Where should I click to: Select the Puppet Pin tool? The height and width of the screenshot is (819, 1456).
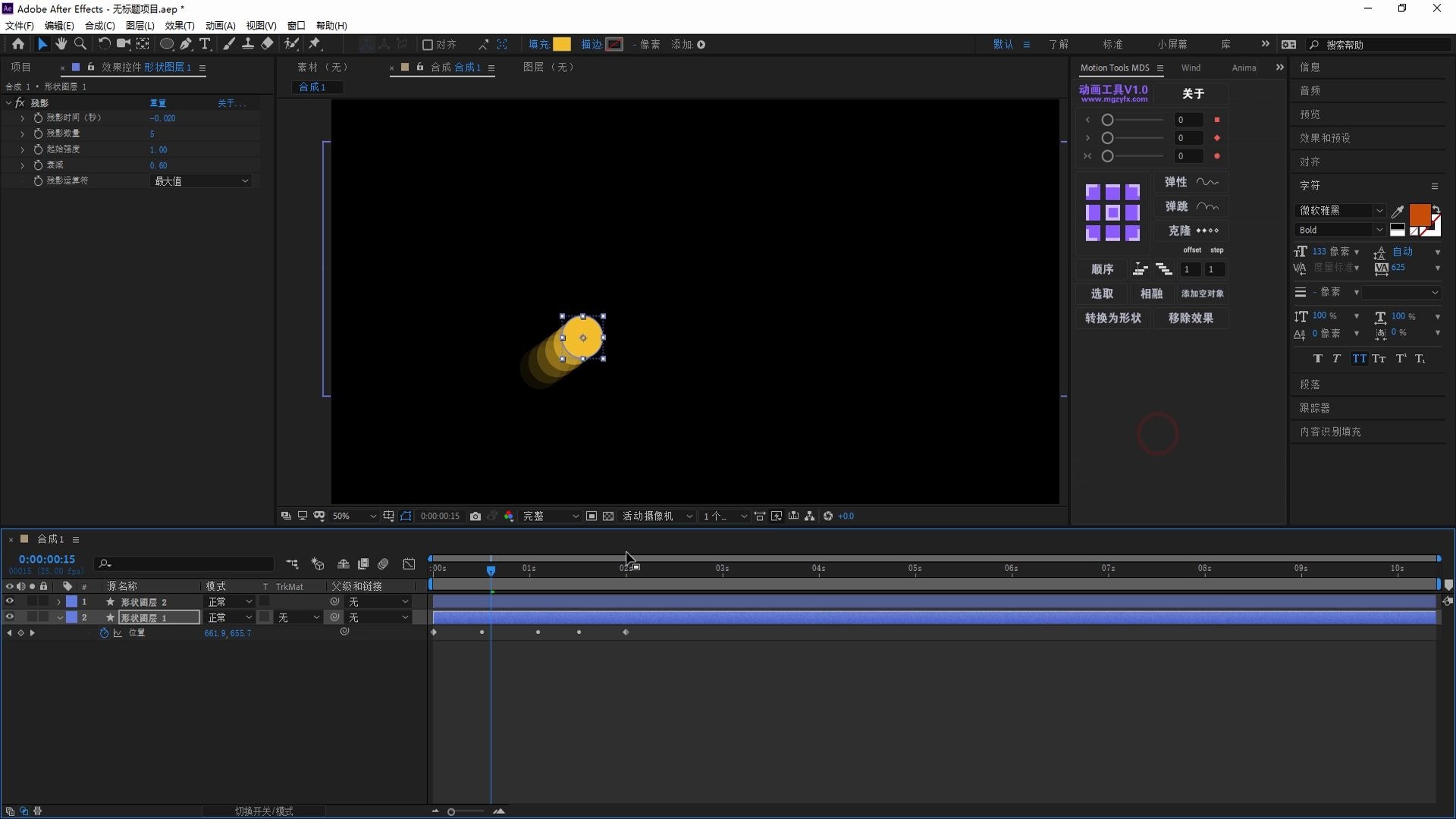315,44
